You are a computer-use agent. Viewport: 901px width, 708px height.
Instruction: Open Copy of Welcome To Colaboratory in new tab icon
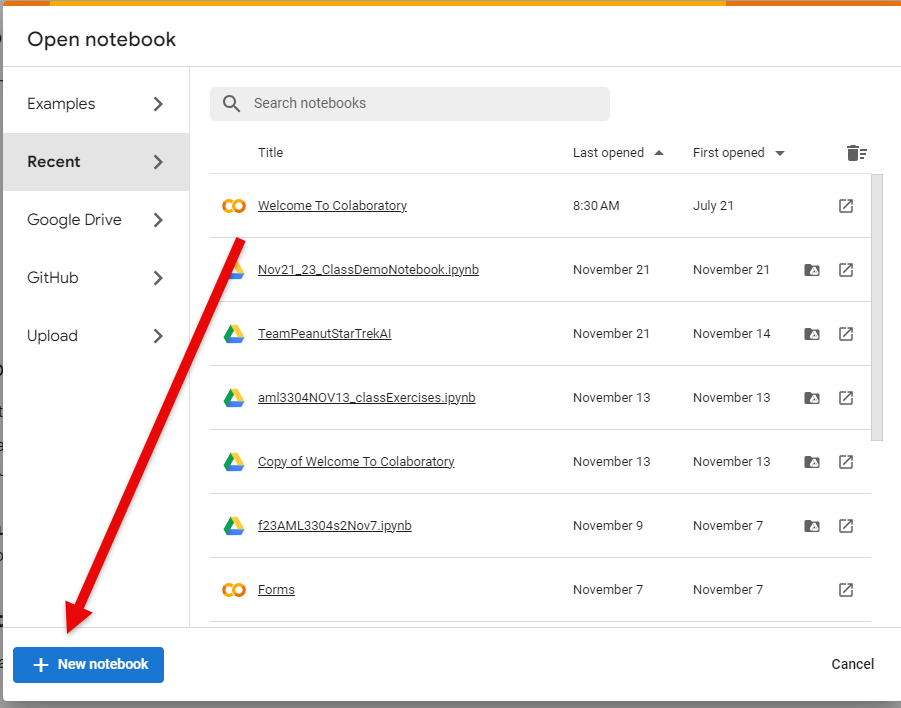tap(846, 462)
